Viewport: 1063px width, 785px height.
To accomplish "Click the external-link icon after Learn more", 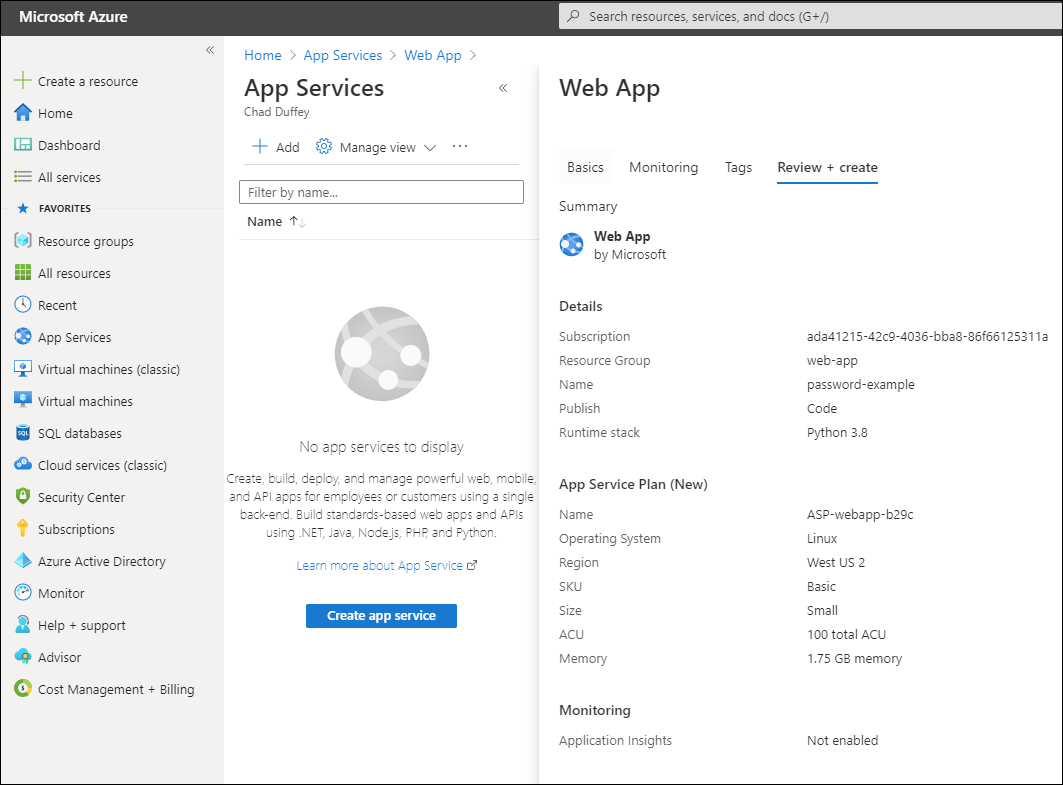I will [x=472, y=565].
